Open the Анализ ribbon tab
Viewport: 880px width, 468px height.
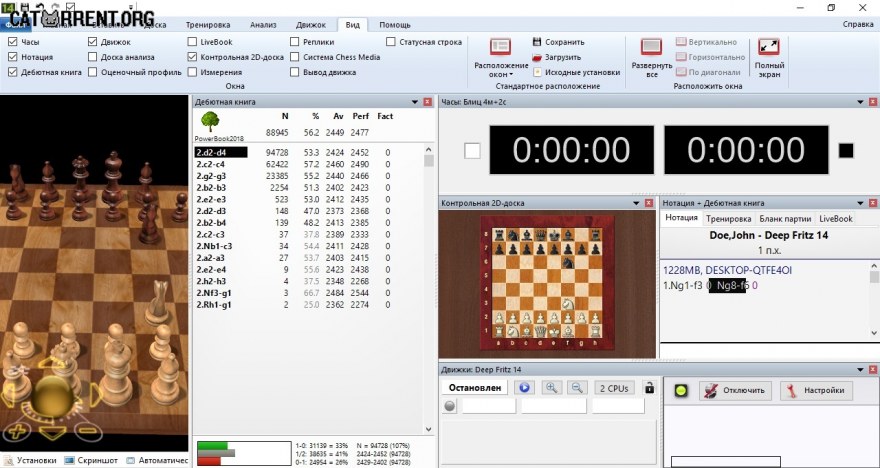click(x=263, y=25)
